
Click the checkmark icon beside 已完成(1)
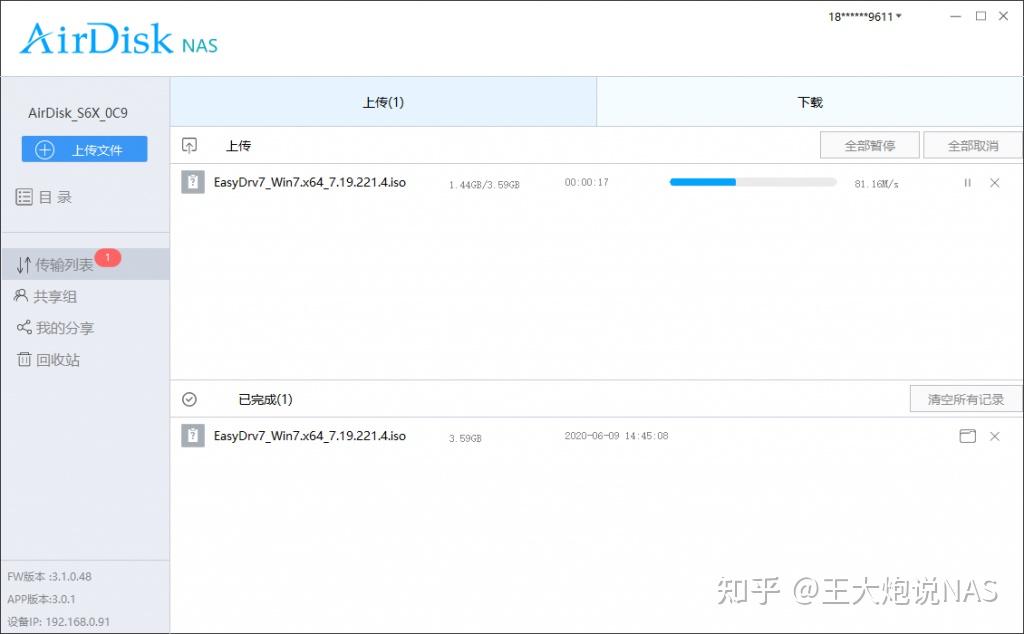(x=189, y=398)
